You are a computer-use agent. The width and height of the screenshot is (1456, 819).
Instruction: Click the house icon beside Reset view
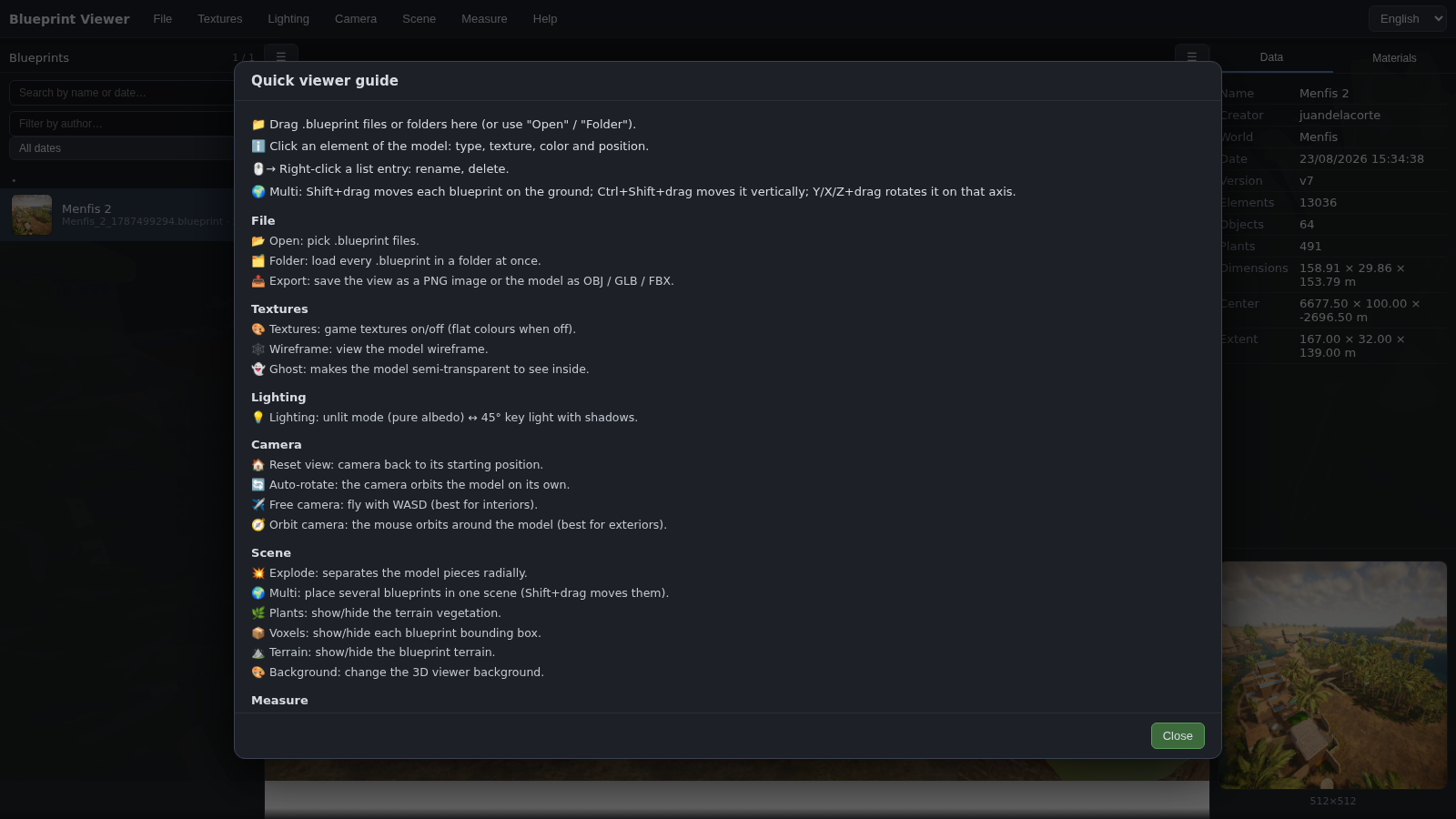[258, 465]
